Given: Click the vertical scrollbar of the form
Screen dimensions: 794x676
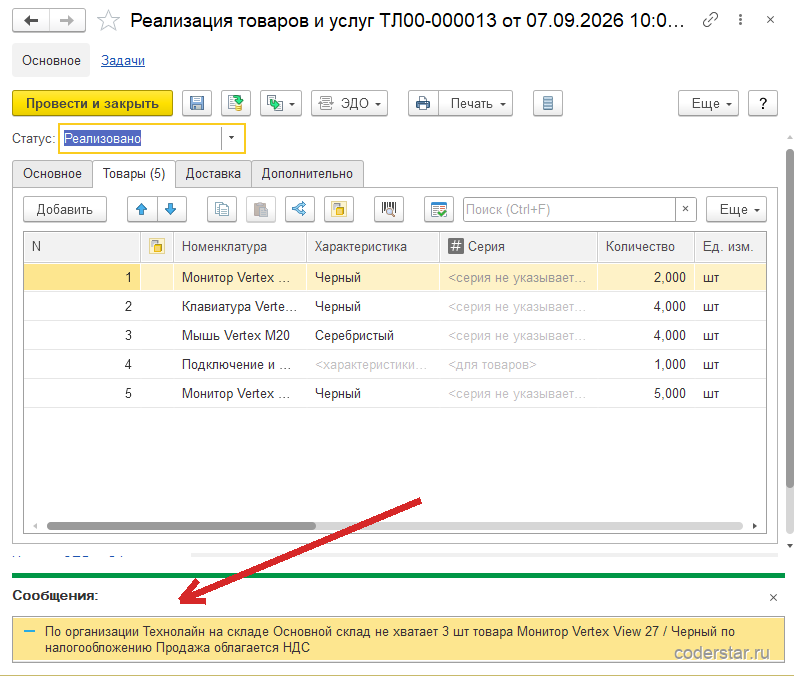Looking at the screenshot, I should point(789,319).
